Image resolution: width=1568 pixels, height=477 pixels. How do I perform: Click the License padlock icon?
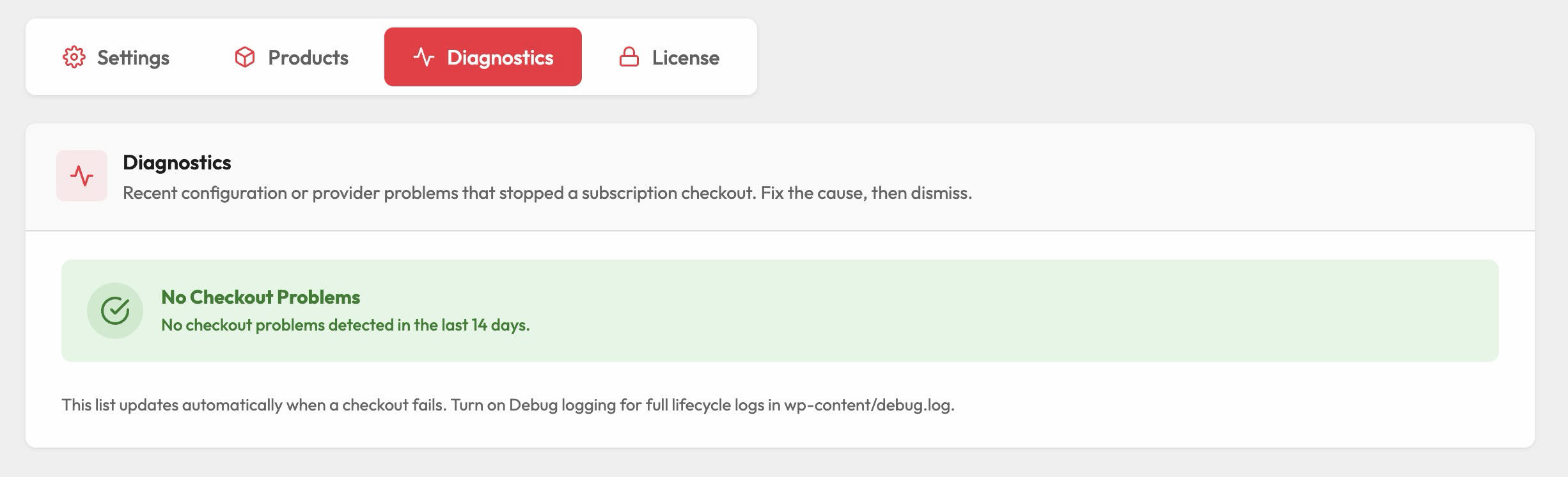click(x=629, y=57)
